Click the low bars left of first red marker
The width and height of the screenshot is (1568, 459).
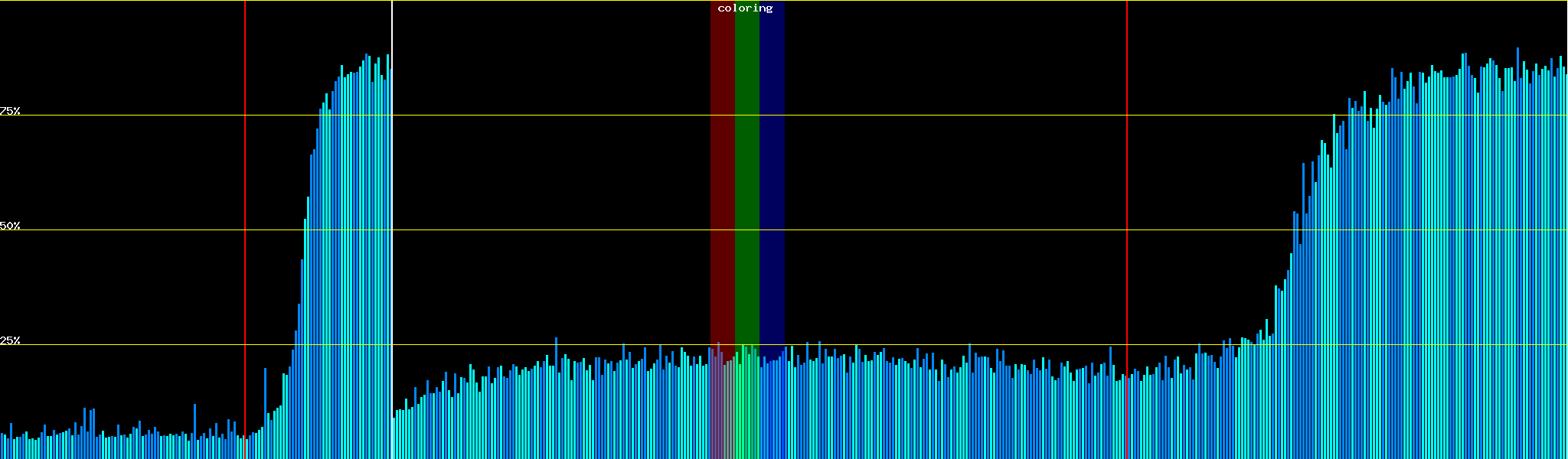click(x=115, y=448)
